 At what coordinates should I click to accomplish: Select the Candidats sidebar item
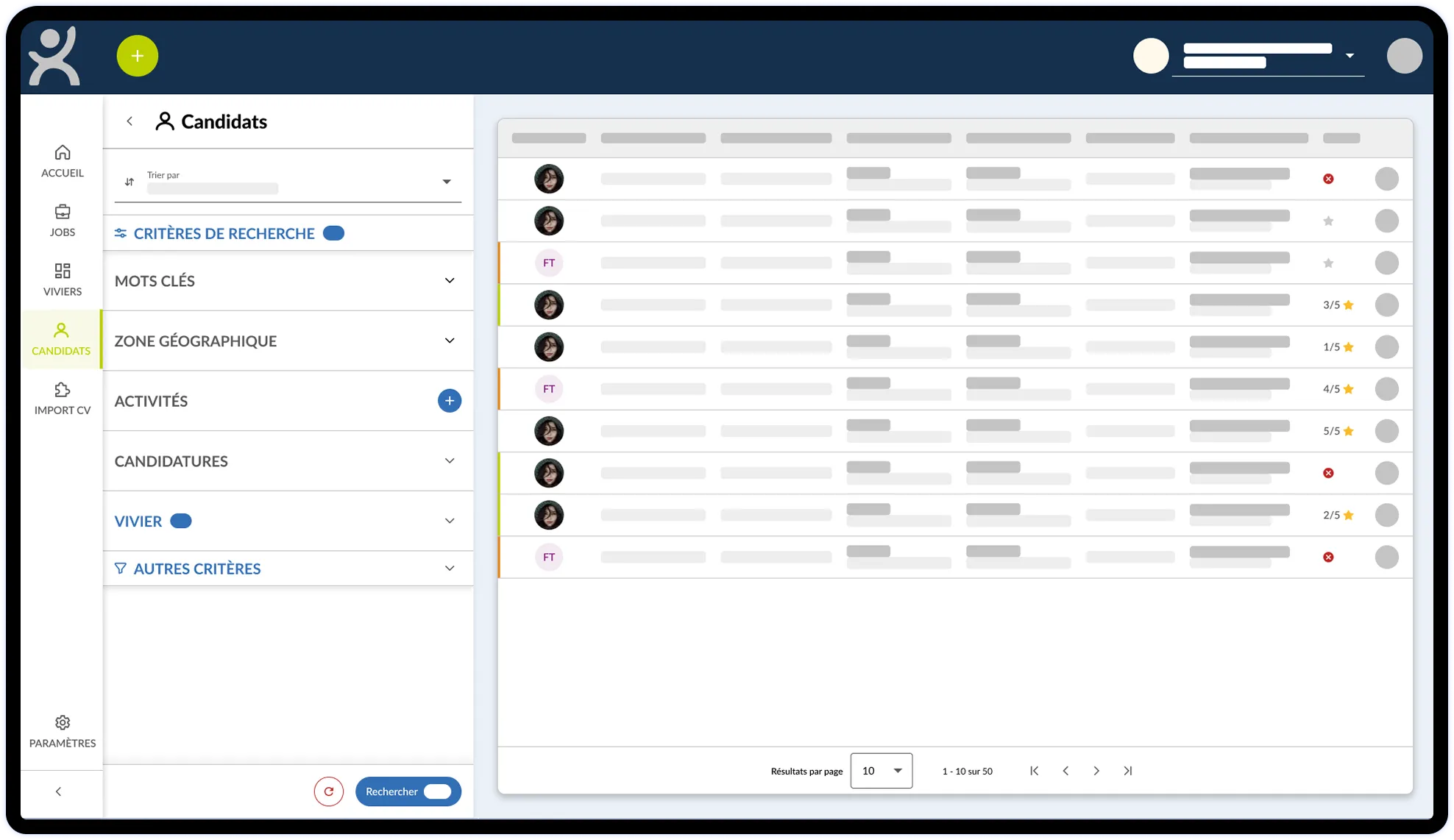(62, 339)
